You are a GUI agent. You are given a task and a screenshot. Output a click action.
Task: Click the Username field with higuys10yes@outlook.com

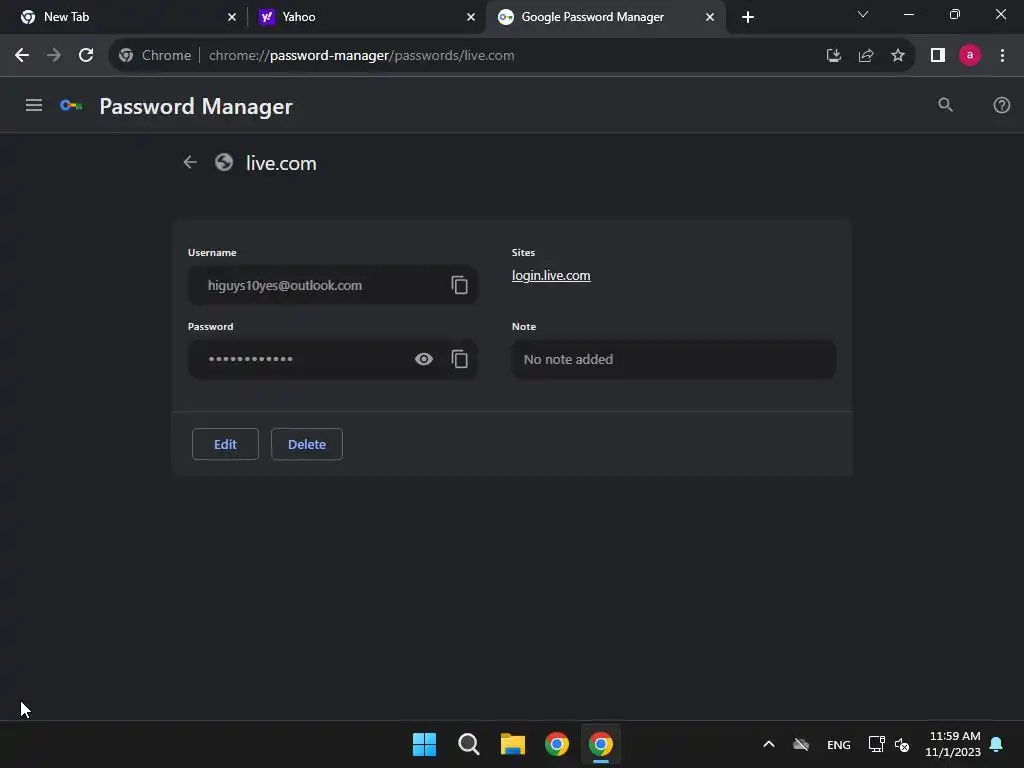(x=332, y=285)
